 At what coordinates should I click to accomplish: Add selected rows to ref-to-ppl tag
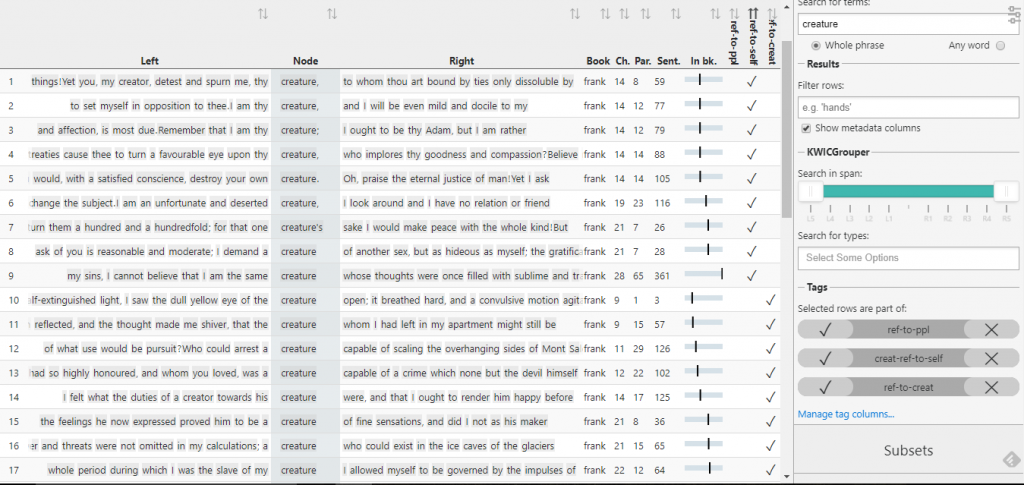(x=826, y=330)
